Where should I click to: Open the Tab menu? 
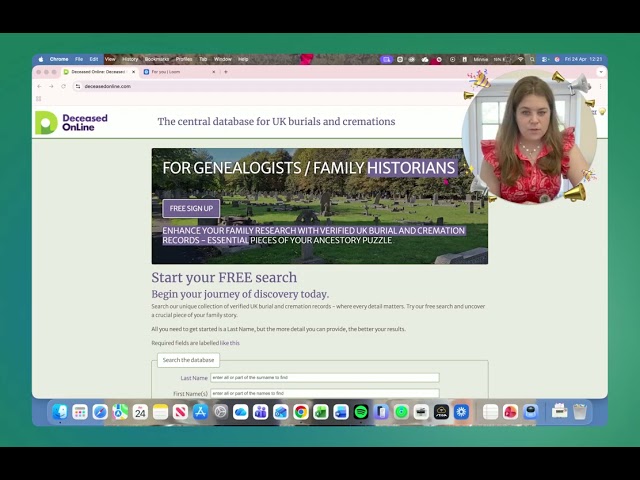pos(203,59)
